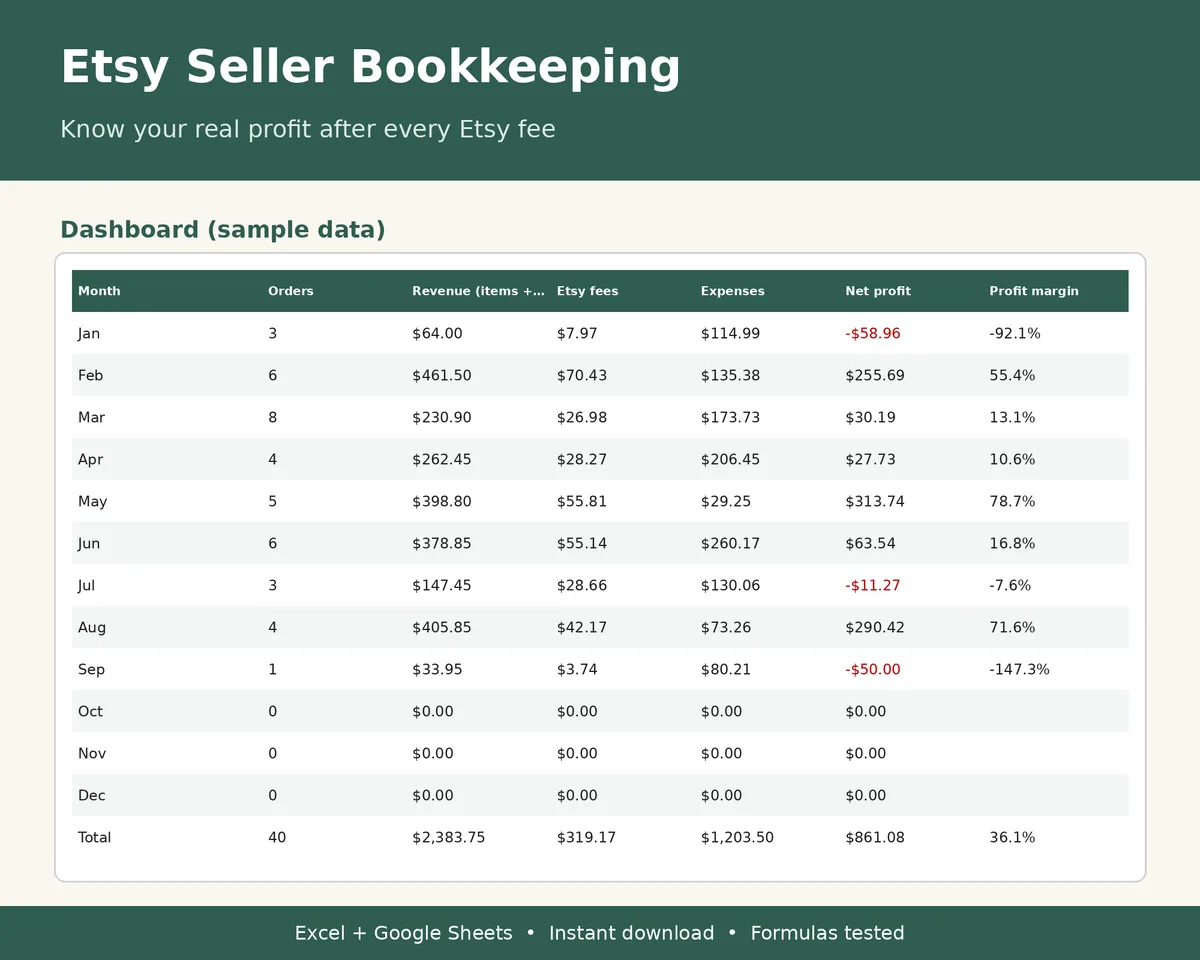Click May orders value 5
The image size is (1200, 960).
tap(272, 502)
